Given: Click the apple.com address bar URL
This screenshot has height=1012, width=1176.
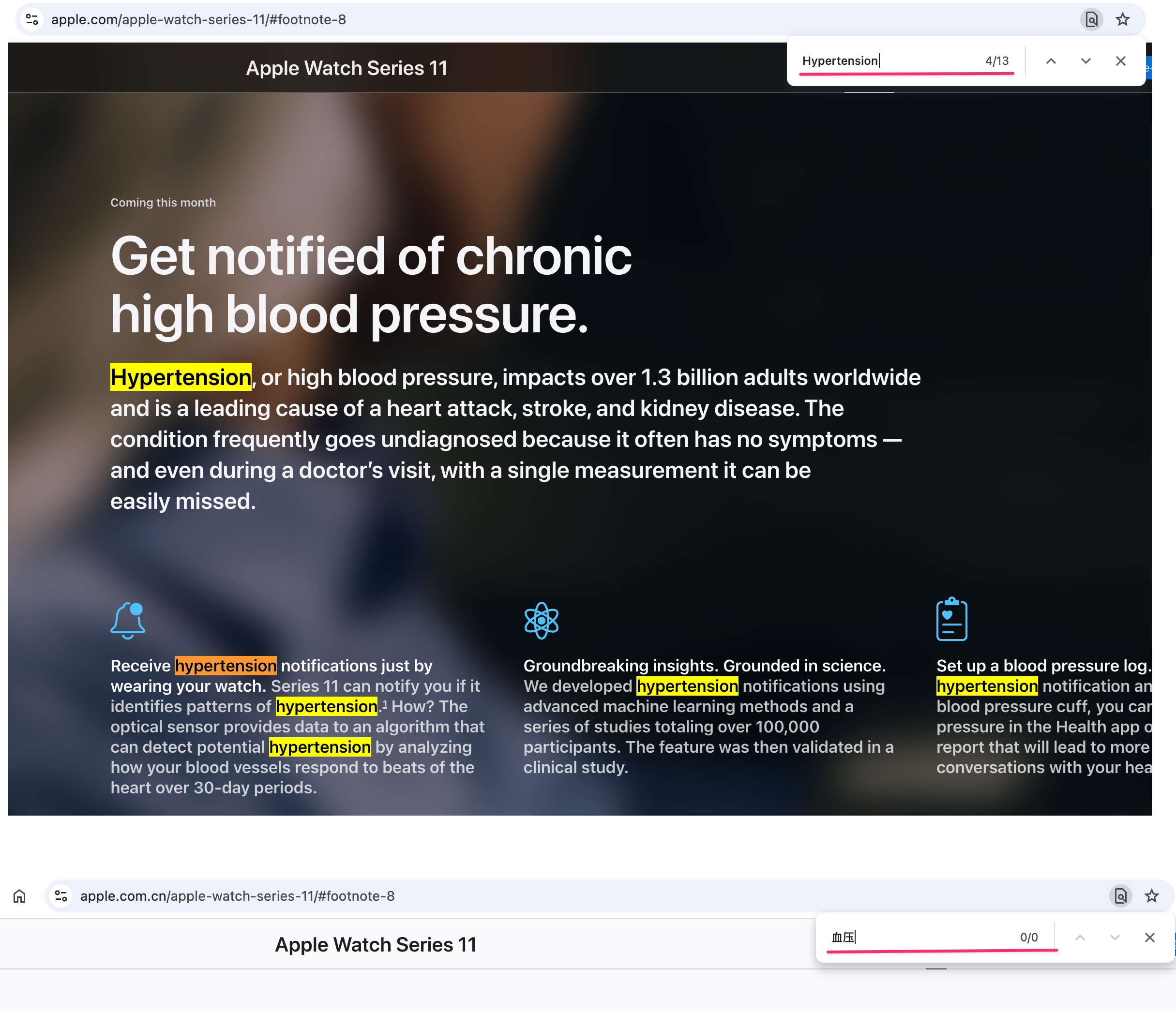Looking at the screenshot, I should click(x=198, y=19).
